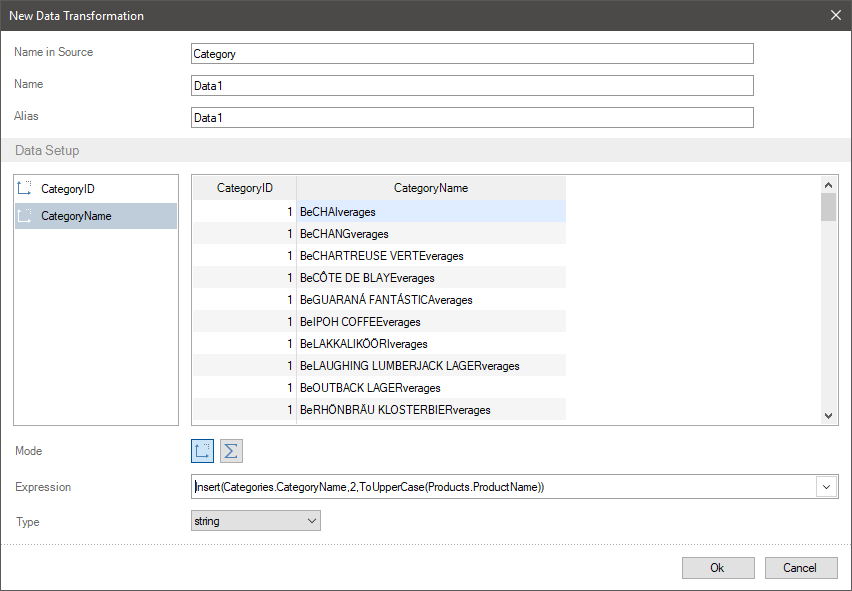Click the Ok button
This screenshot has height=591, width=852.
tap(717, 567)
